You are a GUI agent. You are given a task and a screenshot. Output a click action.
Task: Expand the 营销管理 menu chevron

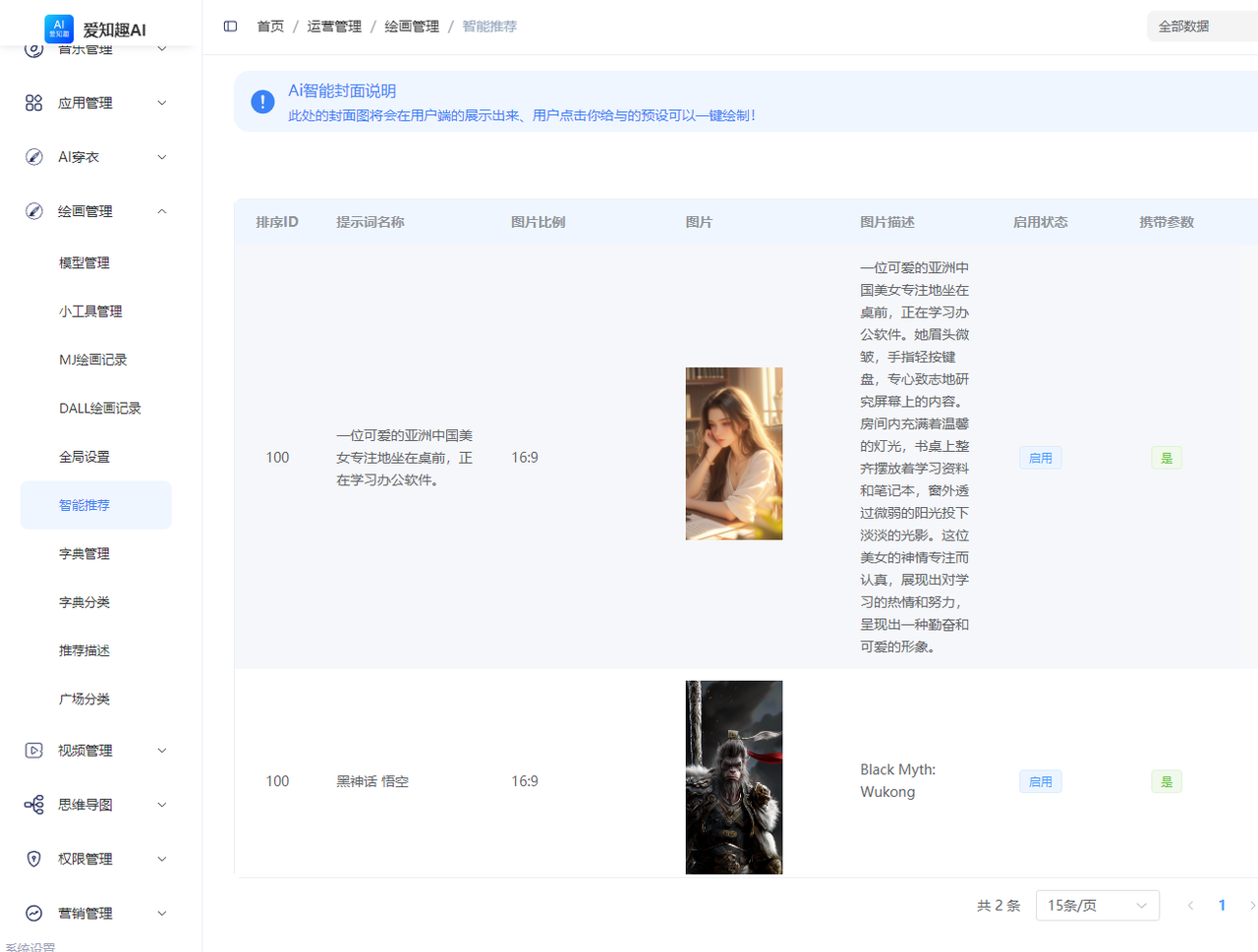pyautogui.click(x=162, y=913)
